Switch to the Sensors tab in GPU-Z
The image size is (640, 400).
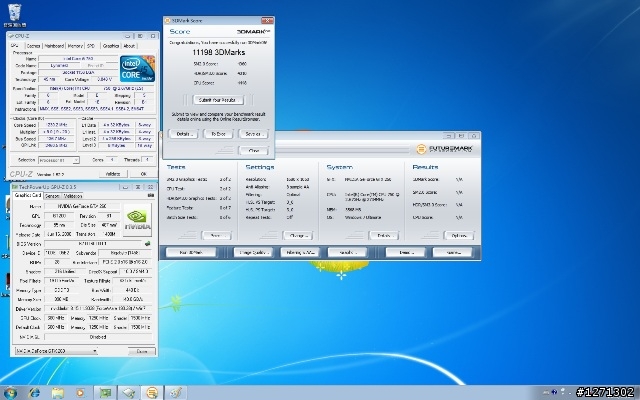click(52, 196)
